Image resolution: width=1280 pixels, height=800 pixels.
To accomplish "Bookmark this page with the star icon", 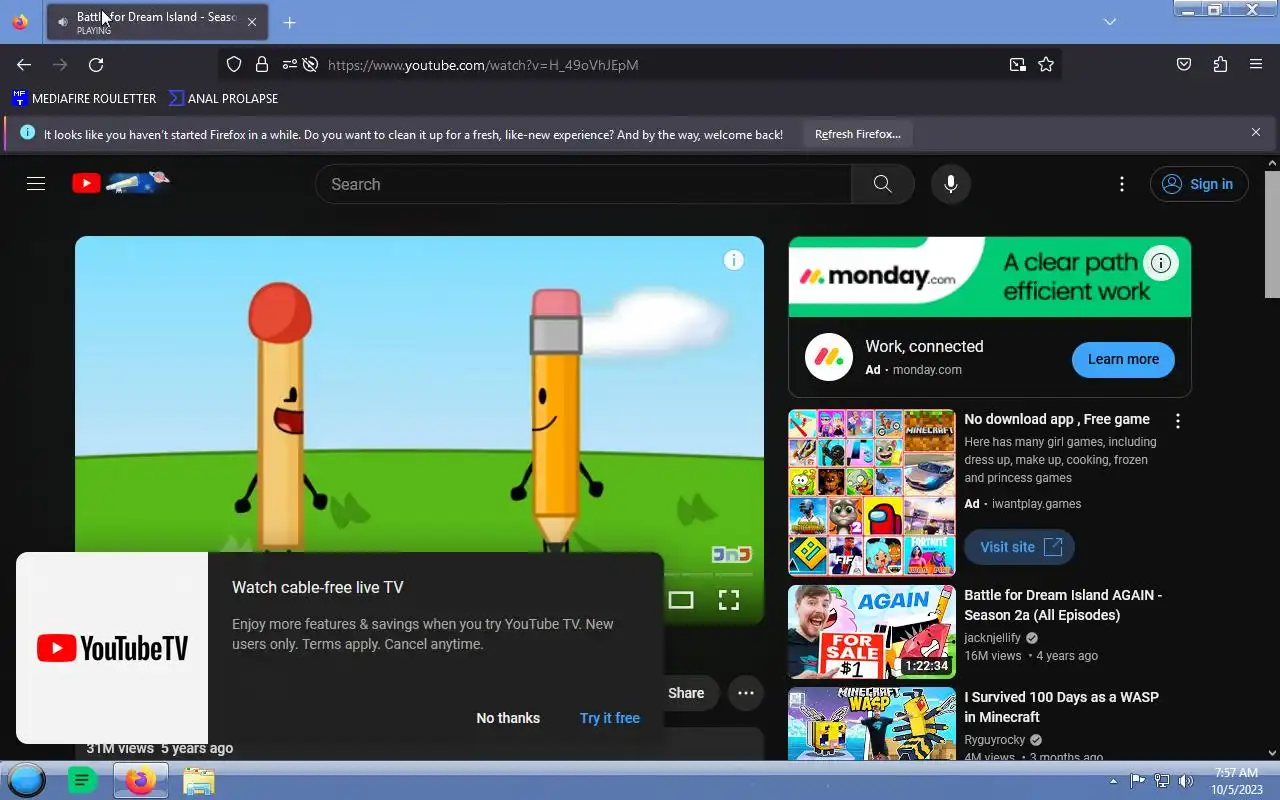I will [x=1046, y=65].
